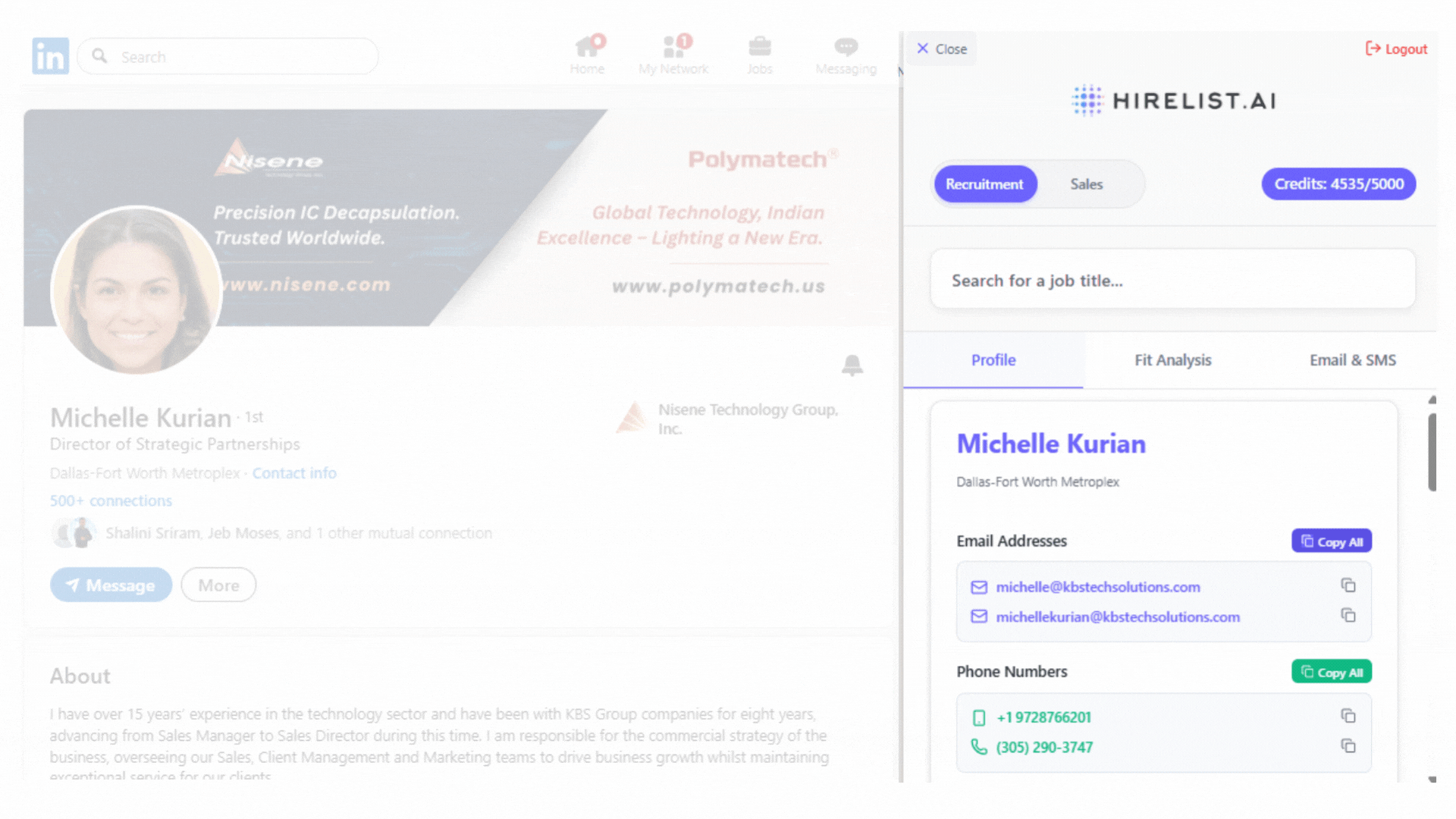Copy the michellekurian@kbstechsolutions.com address icon

[x=1348, y=616]
